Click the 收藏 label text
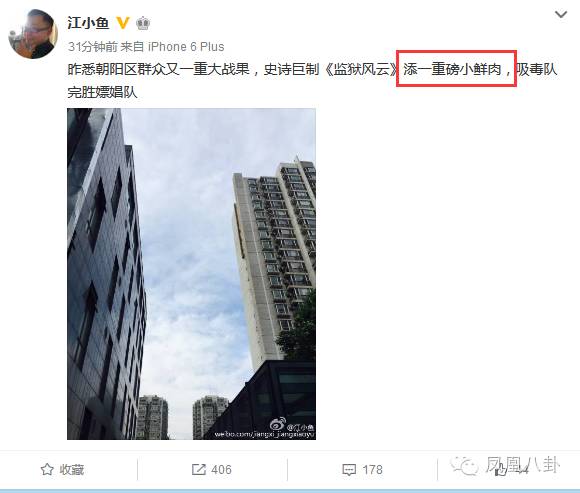 click(72, 470)
